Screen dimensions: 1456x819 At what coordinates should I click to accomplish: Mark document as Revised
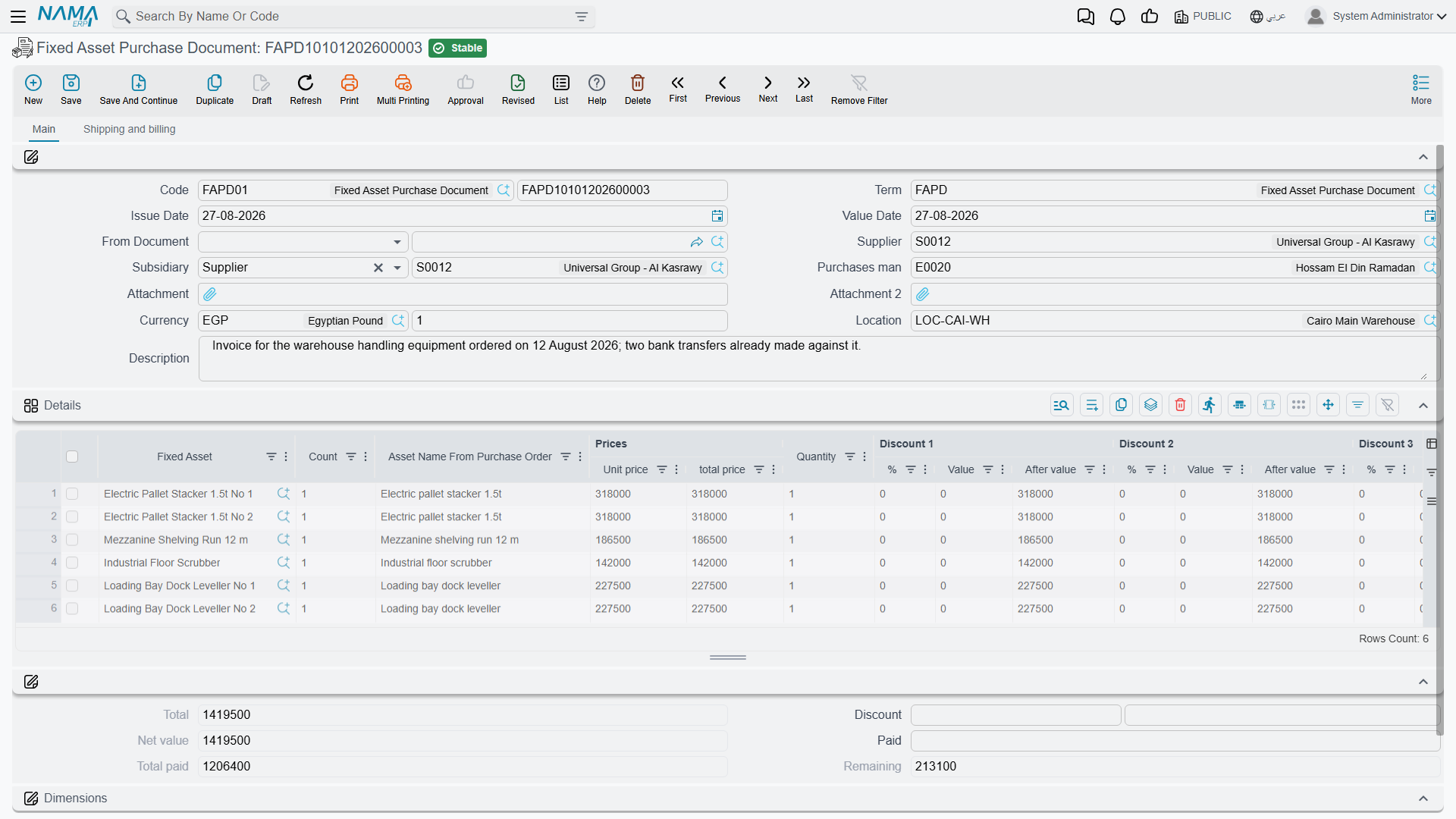point(518,89)
